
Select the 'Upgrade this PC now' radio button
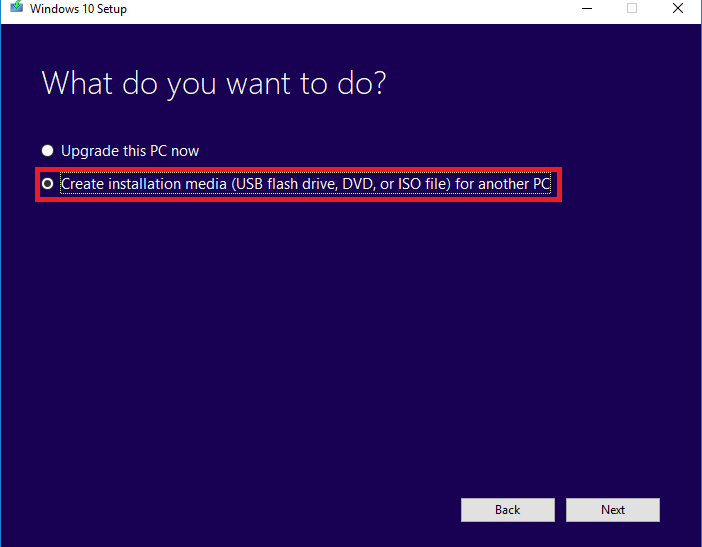click(x=47, y=151)
